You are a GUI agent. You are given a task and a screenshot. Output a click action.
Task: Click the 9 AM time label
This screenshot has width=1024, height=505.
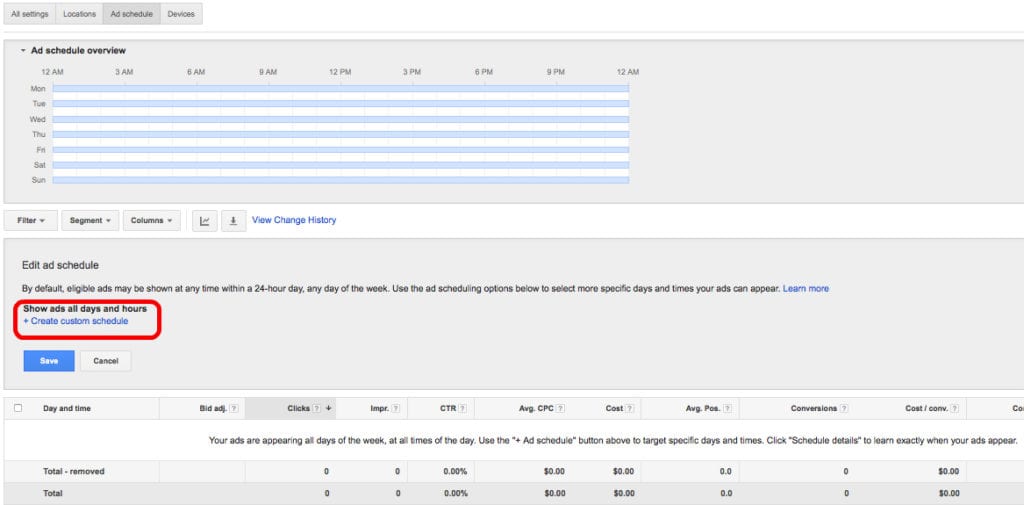click(268, 72)
